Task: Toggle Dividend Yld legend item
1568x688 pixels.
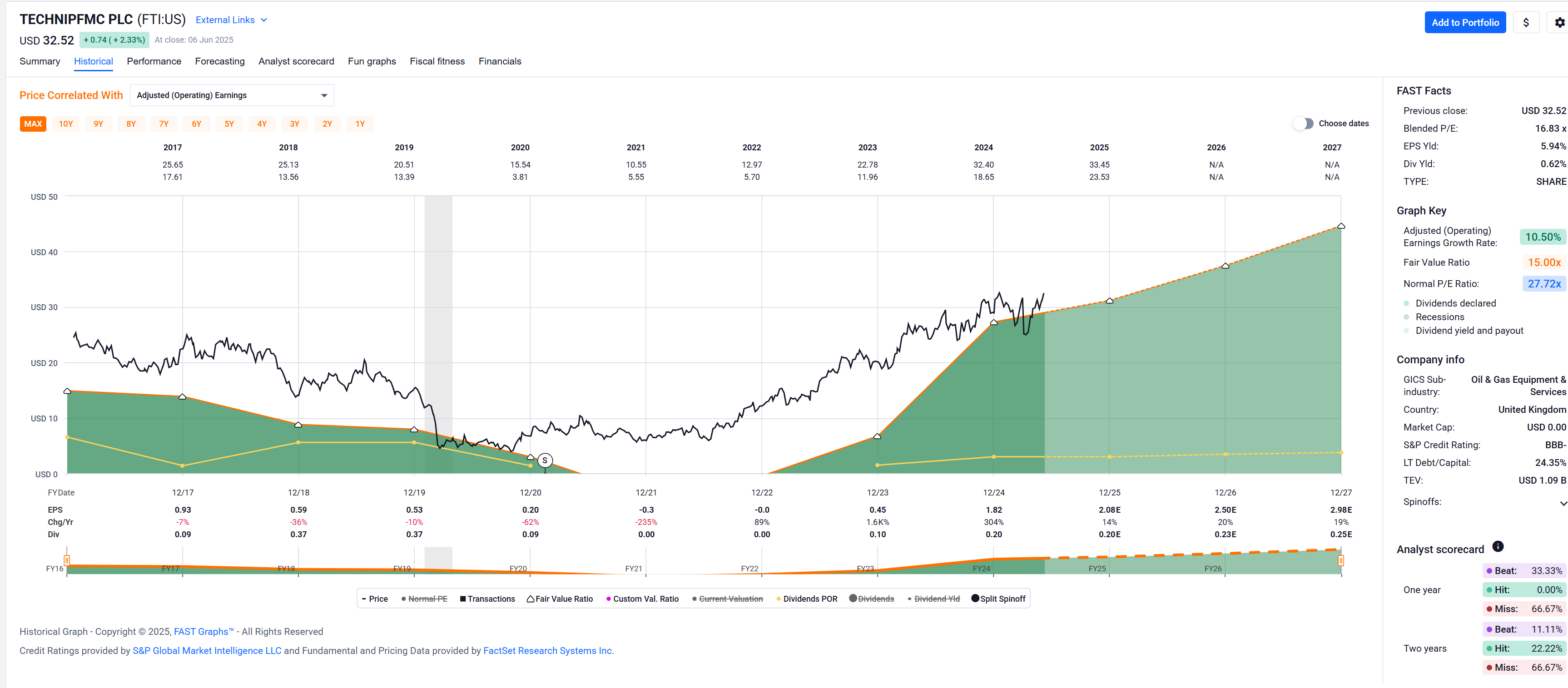Action: pyautogui.click(x=933, y=599)
